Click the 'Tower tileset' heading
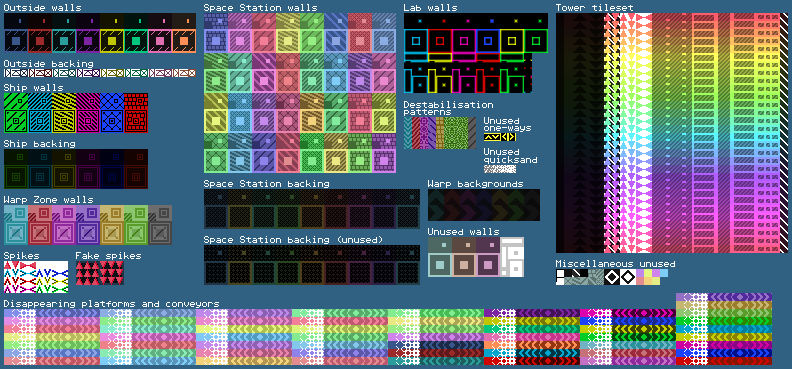 click(x=595, y=8)
